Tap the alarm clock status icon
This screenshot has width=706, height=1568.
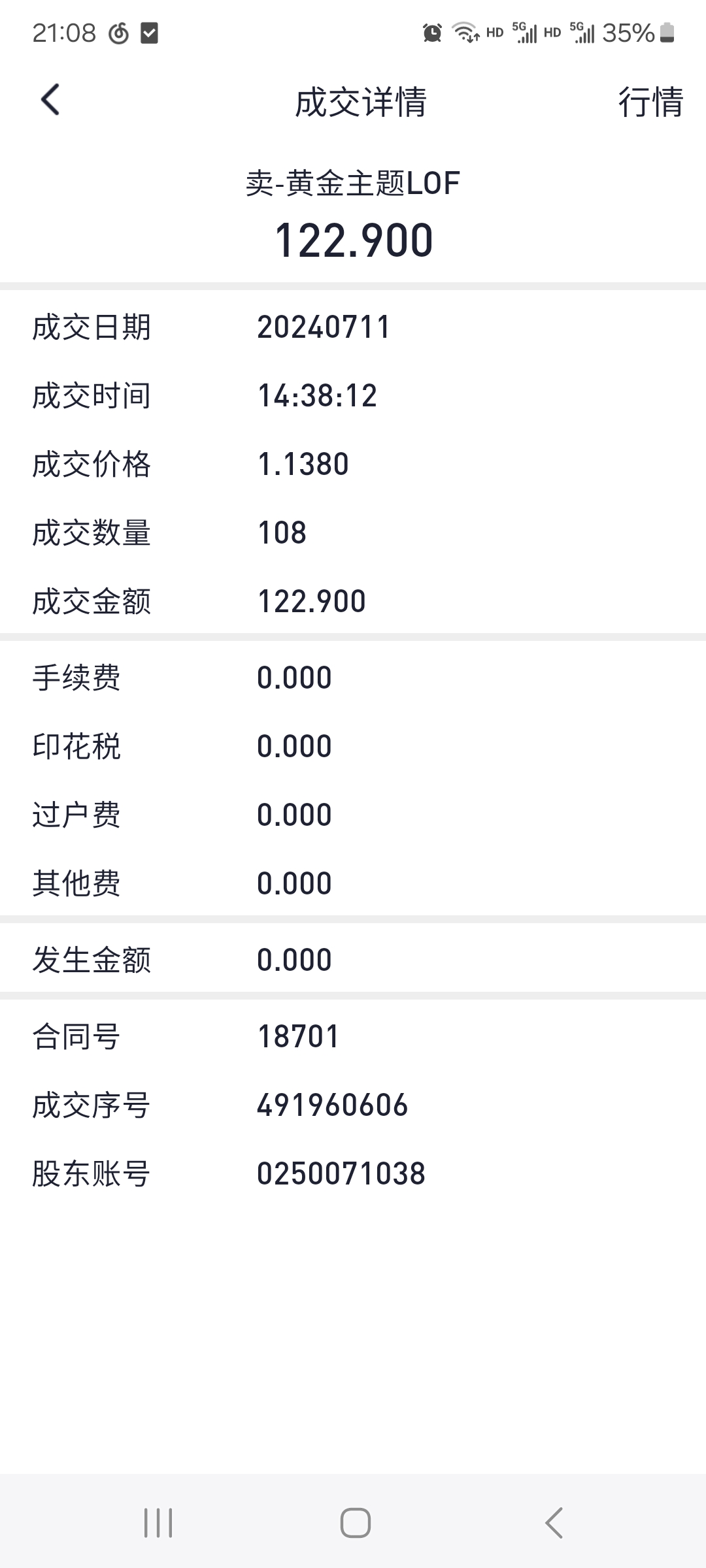(432, 33)
